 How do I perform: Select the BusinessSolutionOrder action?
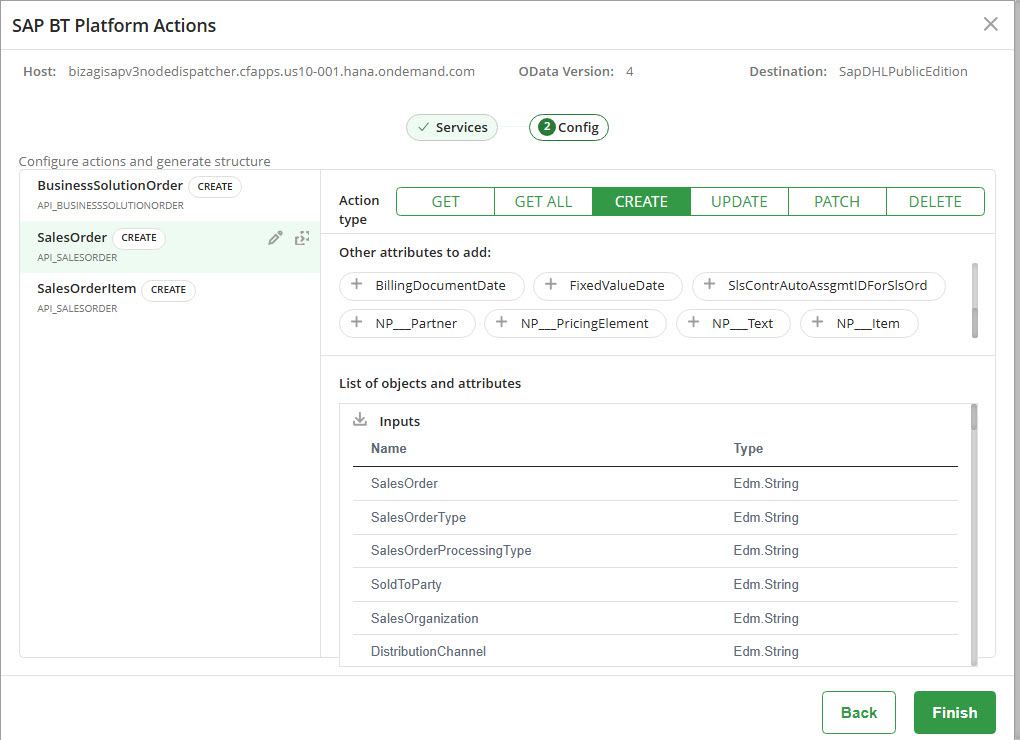click(x=170, y=194)
